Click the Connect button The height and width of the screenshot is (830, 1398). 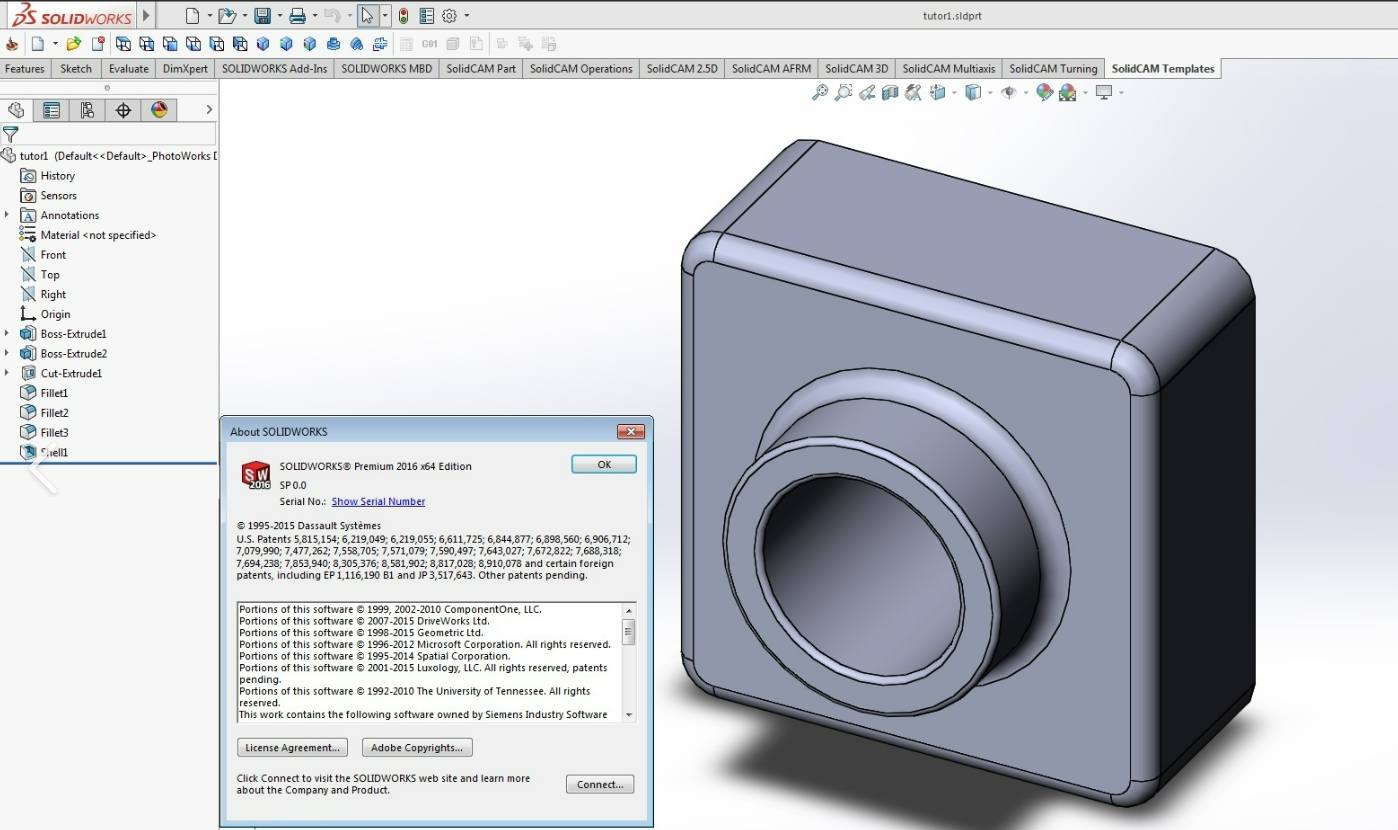click(x=600, y=785)
